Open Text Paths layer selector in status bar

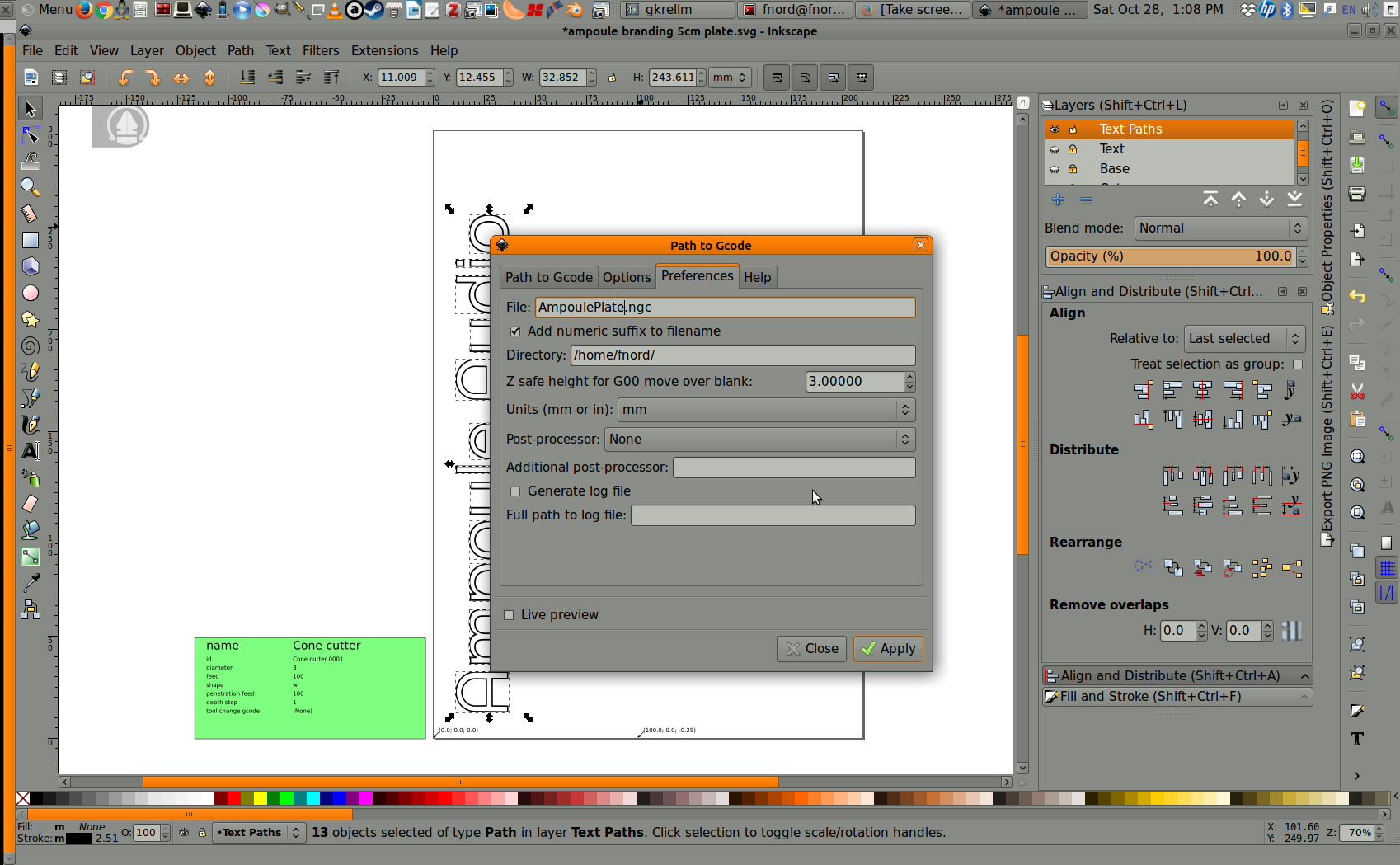pyautogui.click(x=259, y=833)
